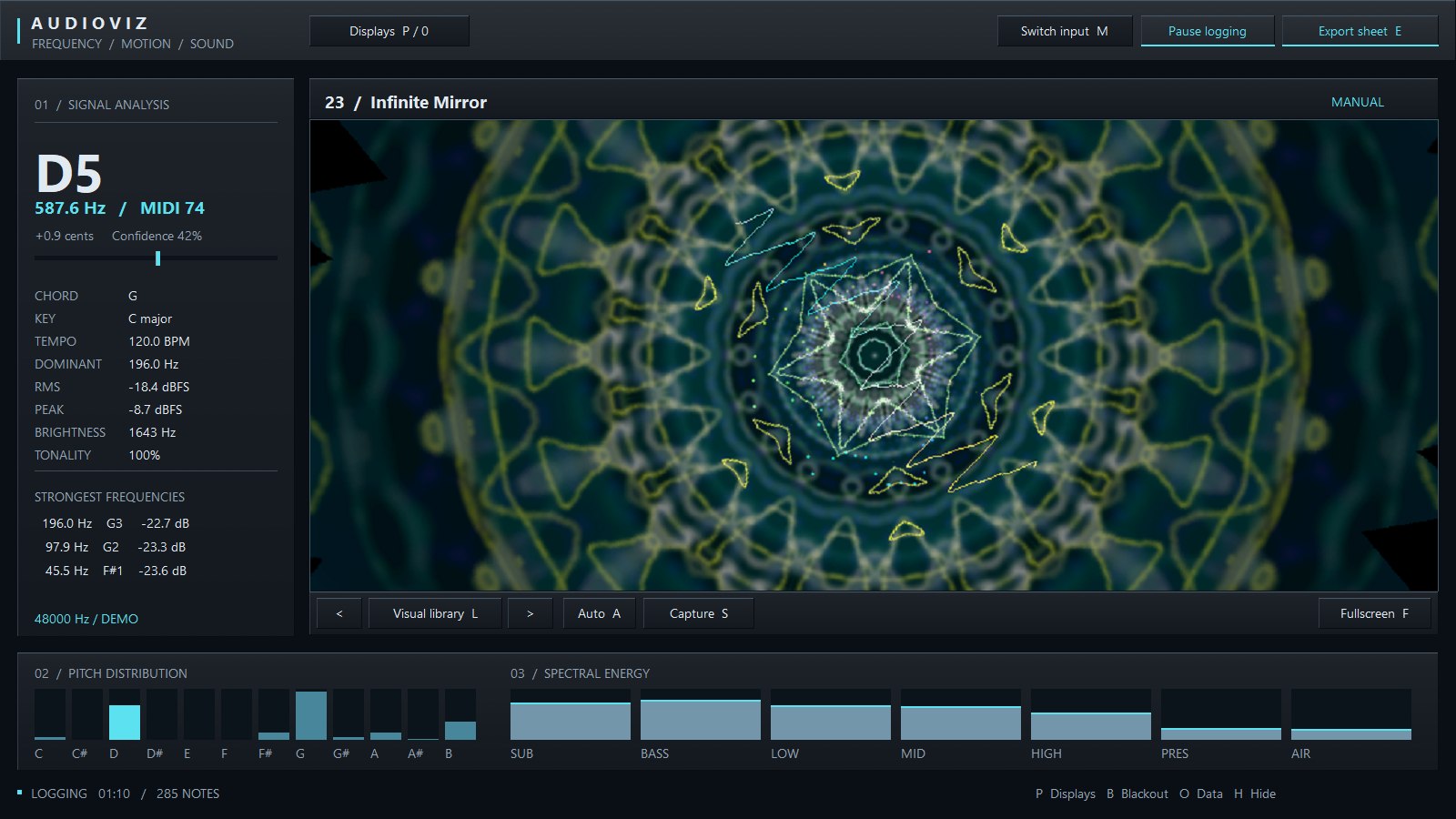Click the LOGGING status indicator
Viewport: 1456px width, 819px height.
53,794
